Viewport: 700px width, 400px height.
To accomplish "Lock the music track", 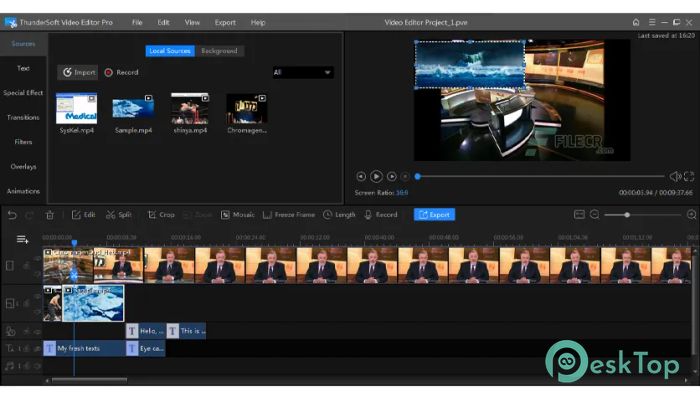I will [27, 367].
